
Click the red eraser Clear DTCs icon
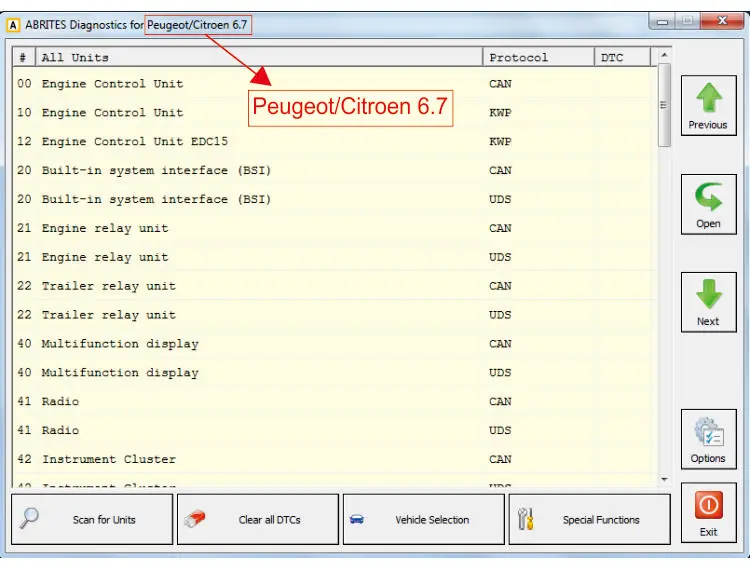pyautogui.click(x=195, y=519)
